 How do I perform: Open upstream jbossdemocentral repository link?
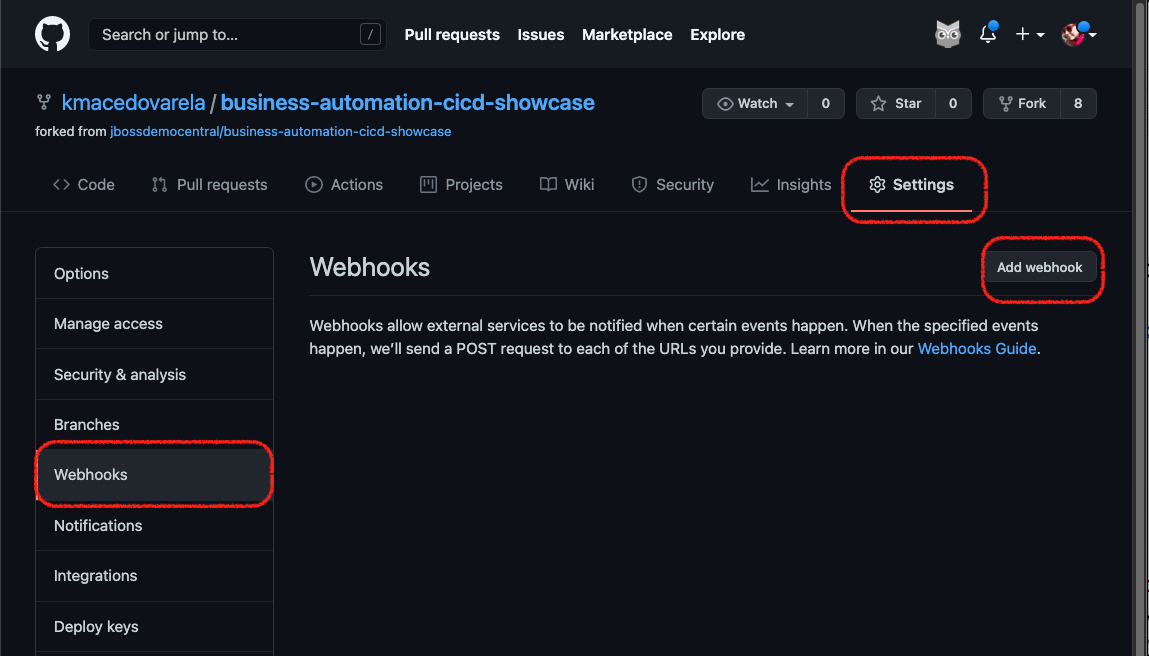pos(281,132)
